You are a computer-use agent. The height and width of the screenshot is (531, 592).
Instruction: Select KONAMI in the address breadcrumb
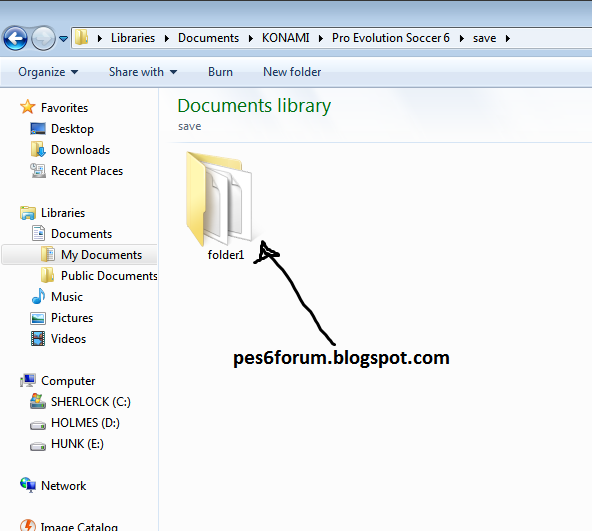(x=285, y=38)
